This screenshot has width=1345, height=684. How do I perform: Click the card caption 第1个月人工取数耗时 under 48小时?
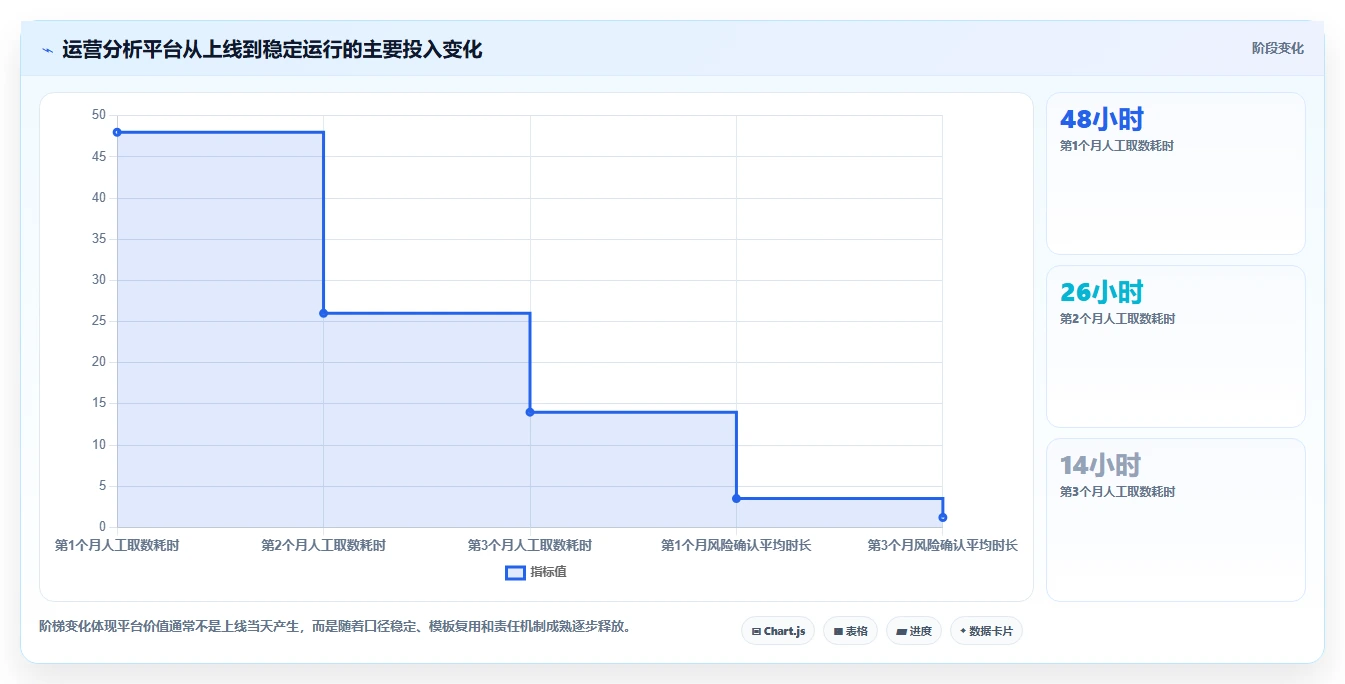click(1117, 146)
